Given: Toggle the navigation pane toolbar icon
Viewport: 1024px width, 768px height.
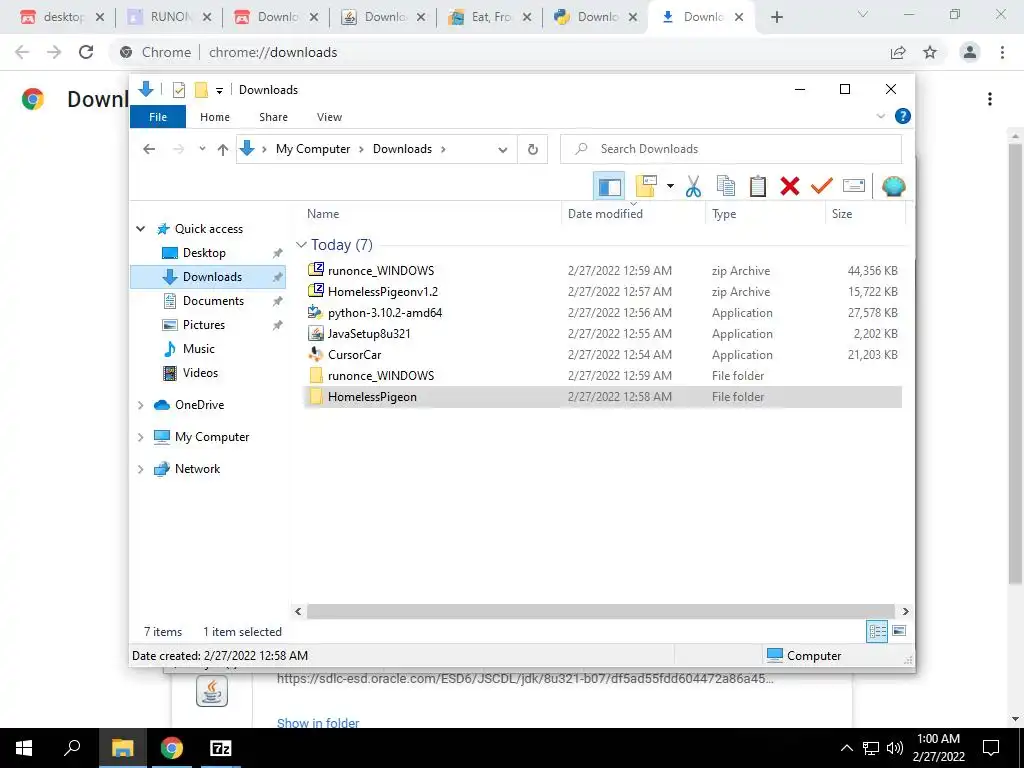Looking at the screenshot, I should [609, 187].
